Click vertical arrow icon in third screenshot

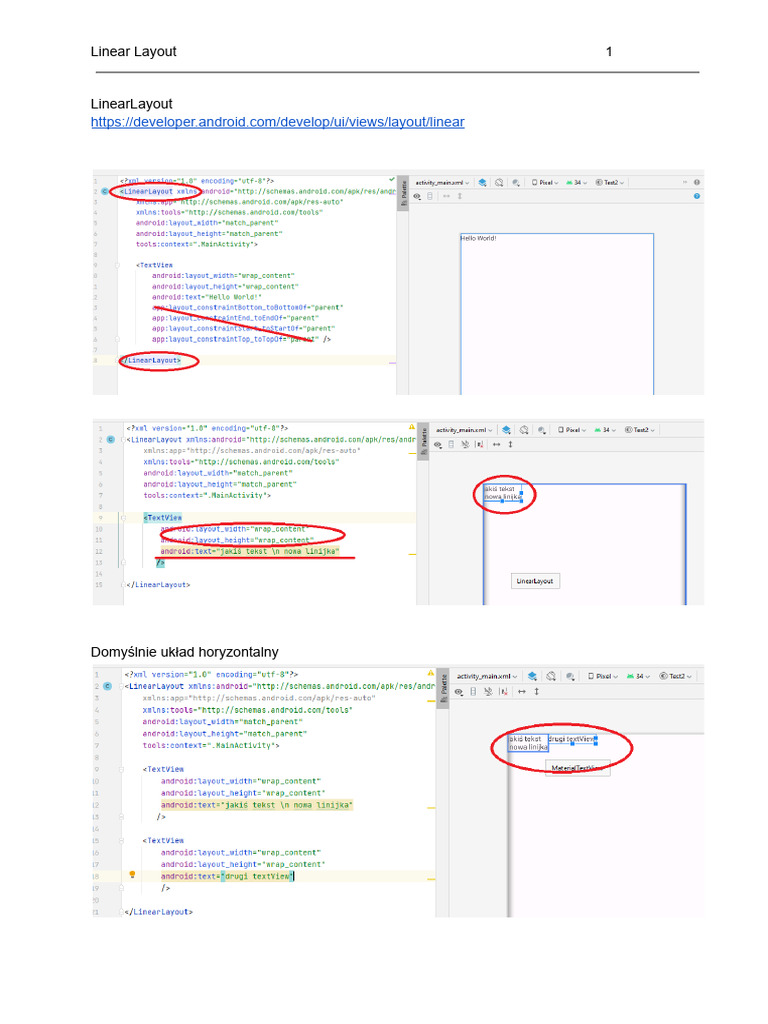pyautogui.click(x=536, y=692)
